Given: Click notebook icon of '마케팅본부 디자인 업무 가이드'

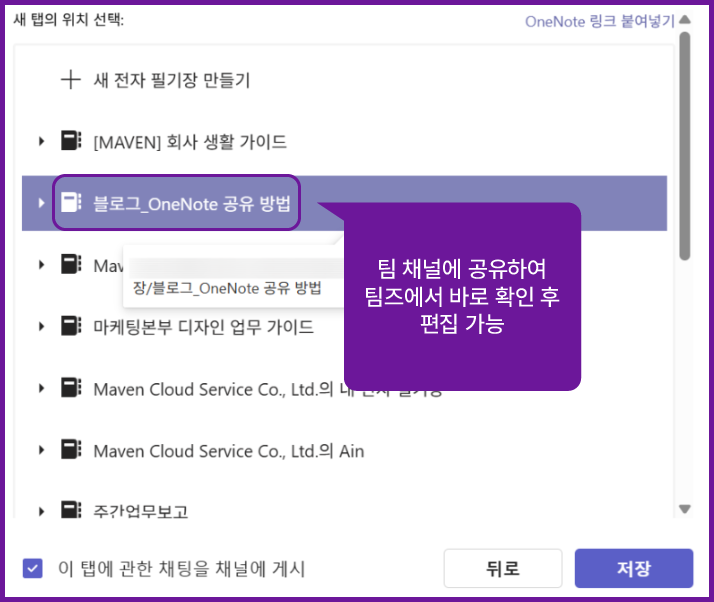Looking at the screenshot, I should coord(71,326).
